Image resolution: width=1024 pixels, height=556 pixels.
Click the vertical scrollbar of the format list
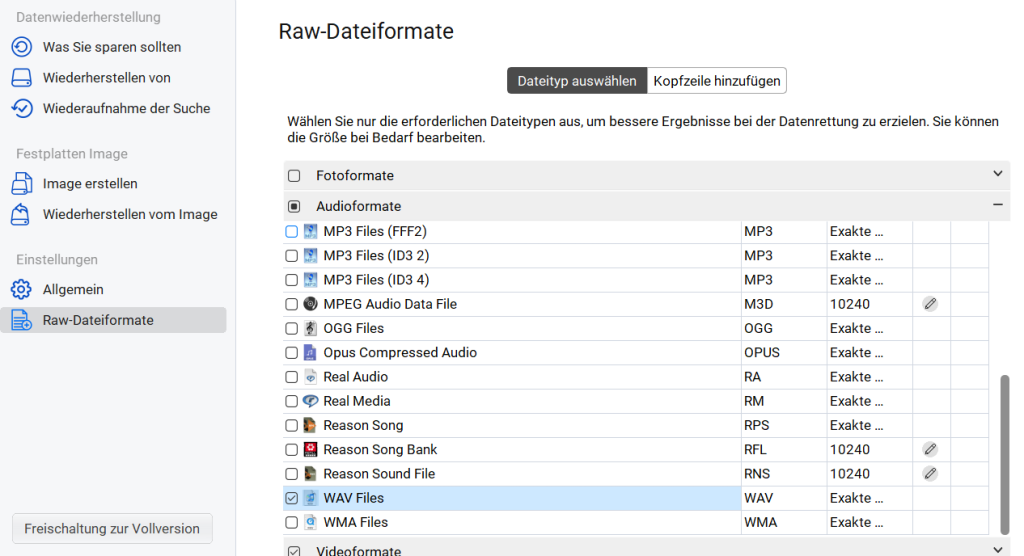click(1004, 454)
